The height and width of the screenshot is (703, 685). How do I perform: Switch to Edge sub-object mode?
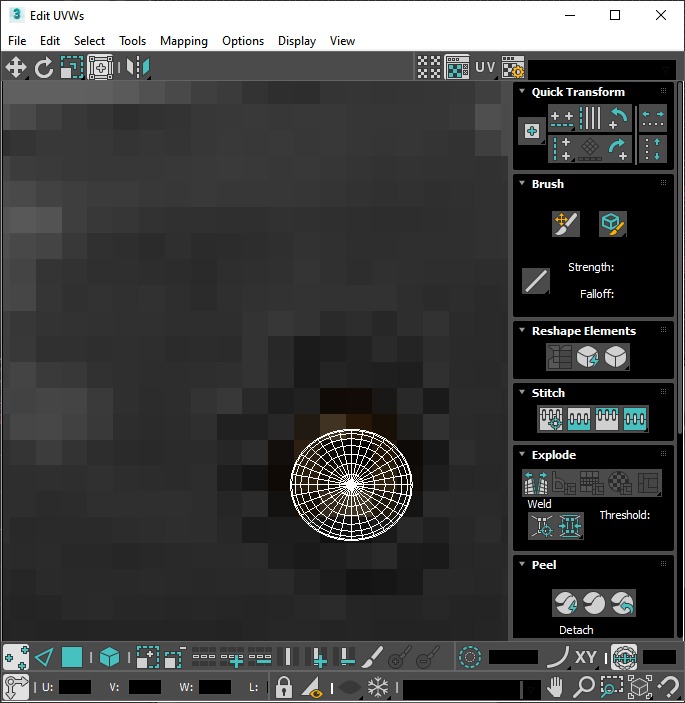44,658
